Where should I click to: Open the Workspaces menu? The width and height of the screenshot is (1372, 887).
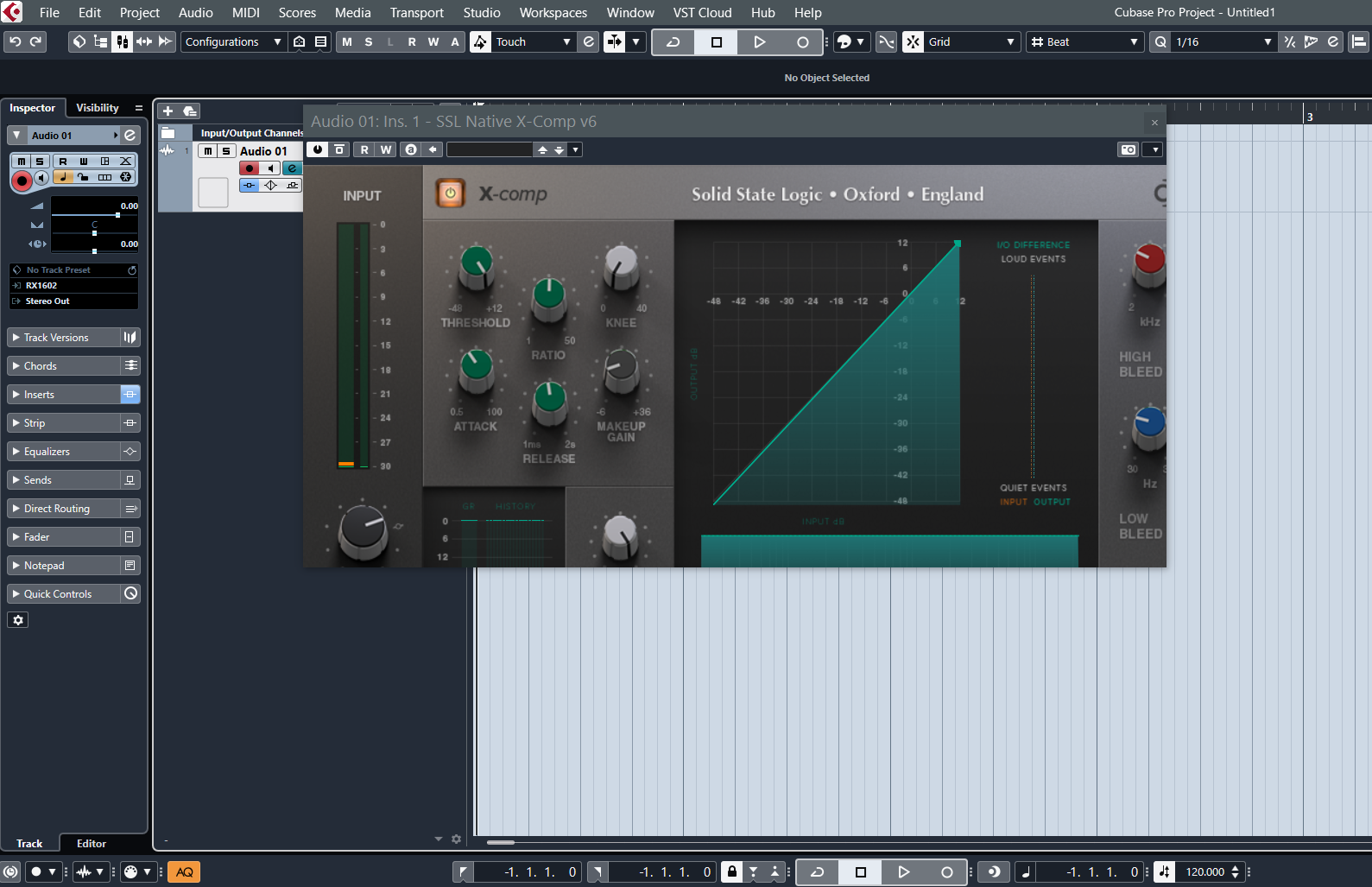point(553,12)
